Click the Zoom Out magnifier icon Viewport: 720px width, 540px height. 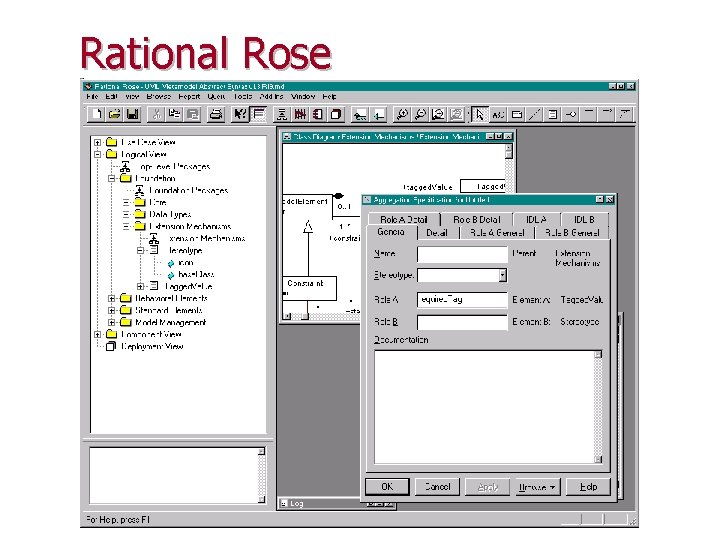[x=420, y=114]
